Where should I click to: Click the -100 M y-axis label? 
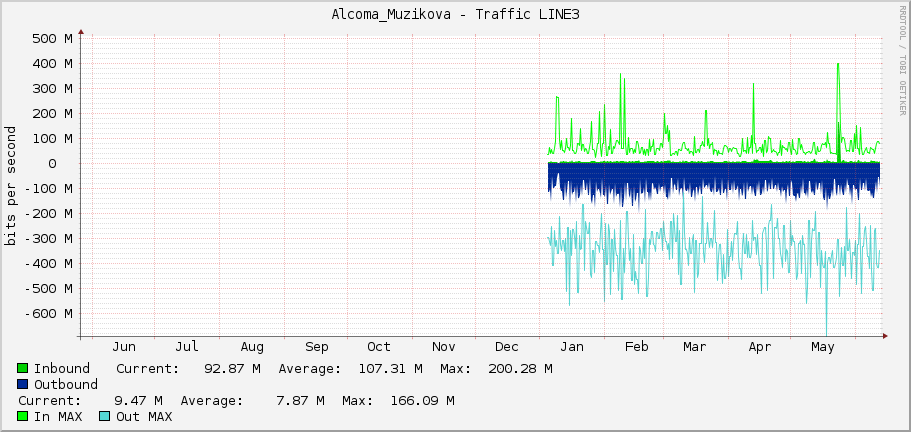point(48,189)
